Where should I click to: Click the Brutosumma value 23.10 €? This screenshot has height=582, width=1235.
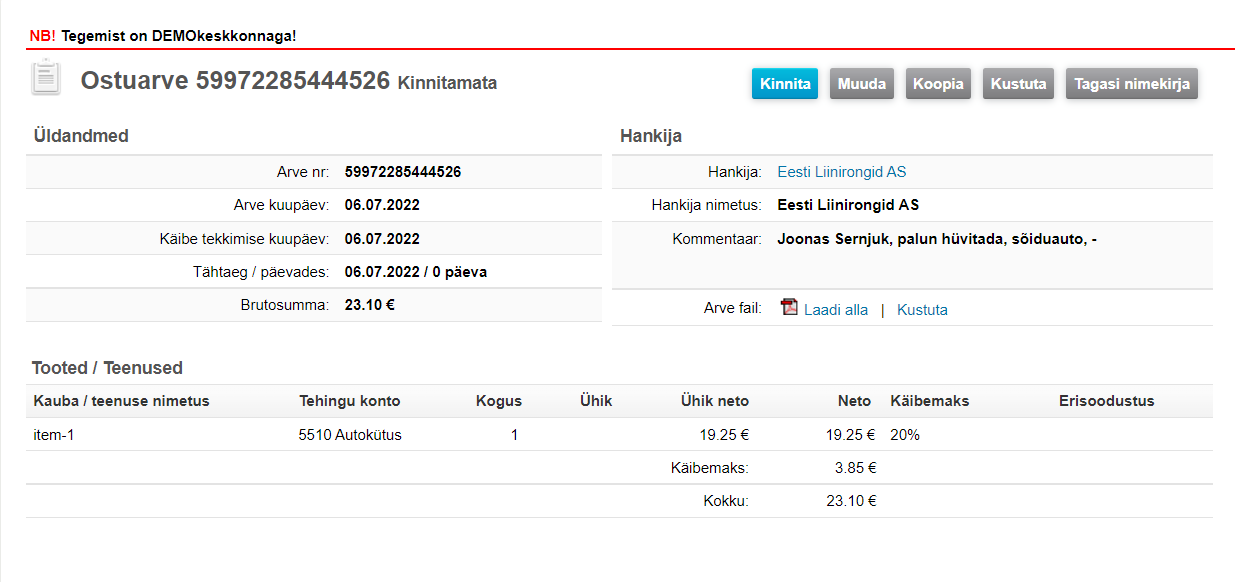(370, 305)
